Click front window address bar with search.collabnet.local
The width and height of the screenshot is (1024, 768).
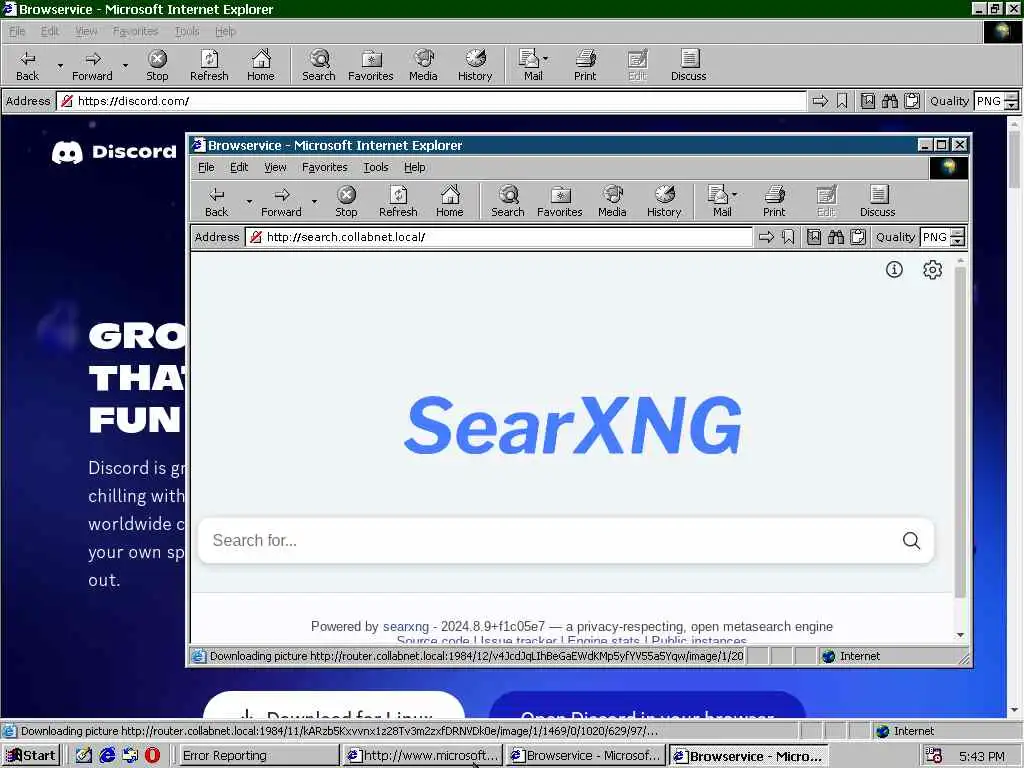click(498, 237)
